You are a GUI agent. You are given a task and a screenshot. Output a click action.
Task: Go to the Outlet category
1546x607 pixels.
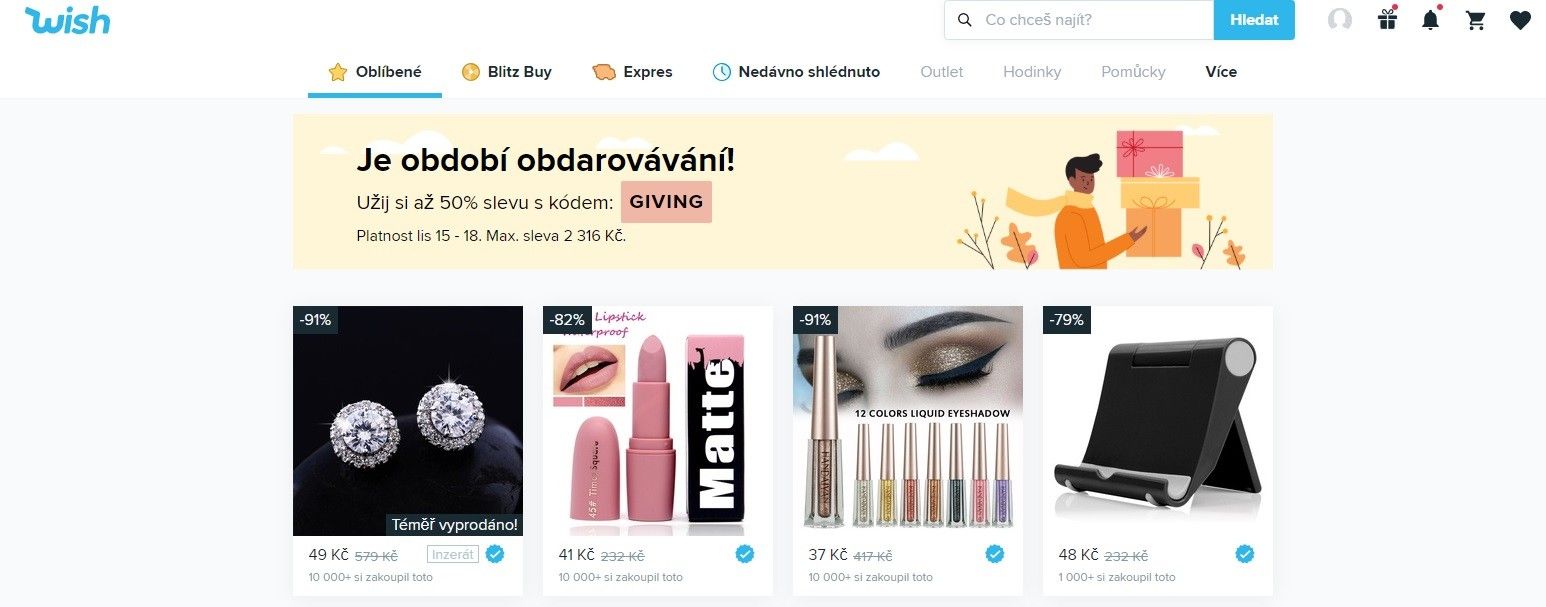(x=942, y=72)
